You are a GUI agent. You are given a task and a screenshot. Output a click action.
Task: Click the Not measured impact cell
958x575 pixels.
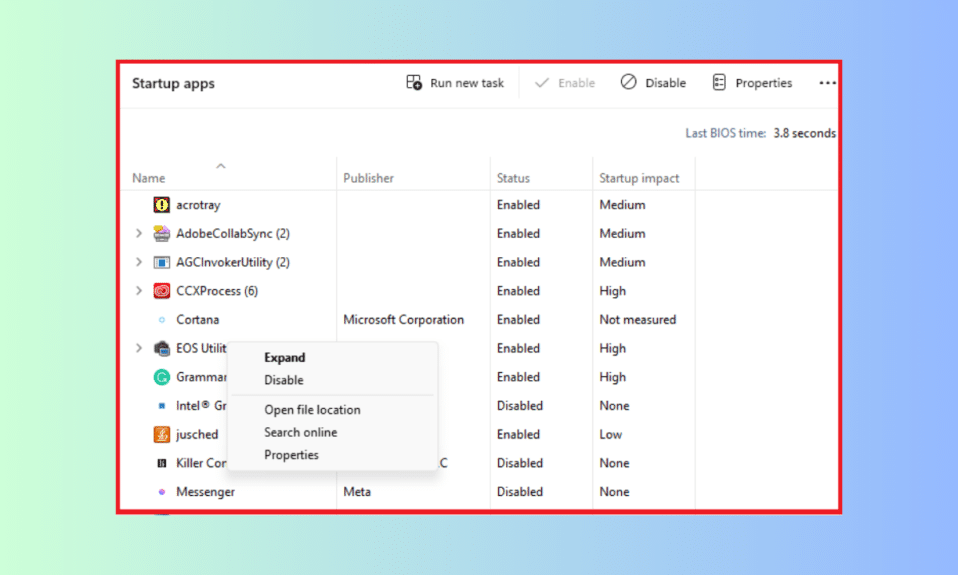(637, 320)
